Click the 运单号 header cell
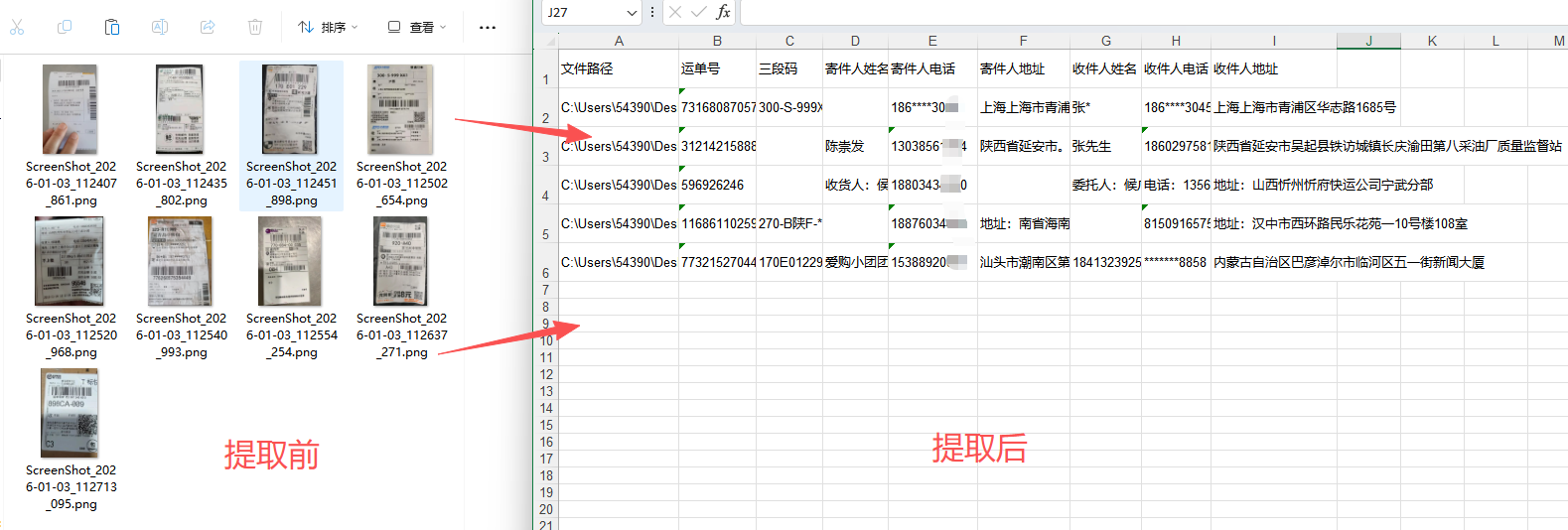The image size is (1568, 530). (717, 68)
